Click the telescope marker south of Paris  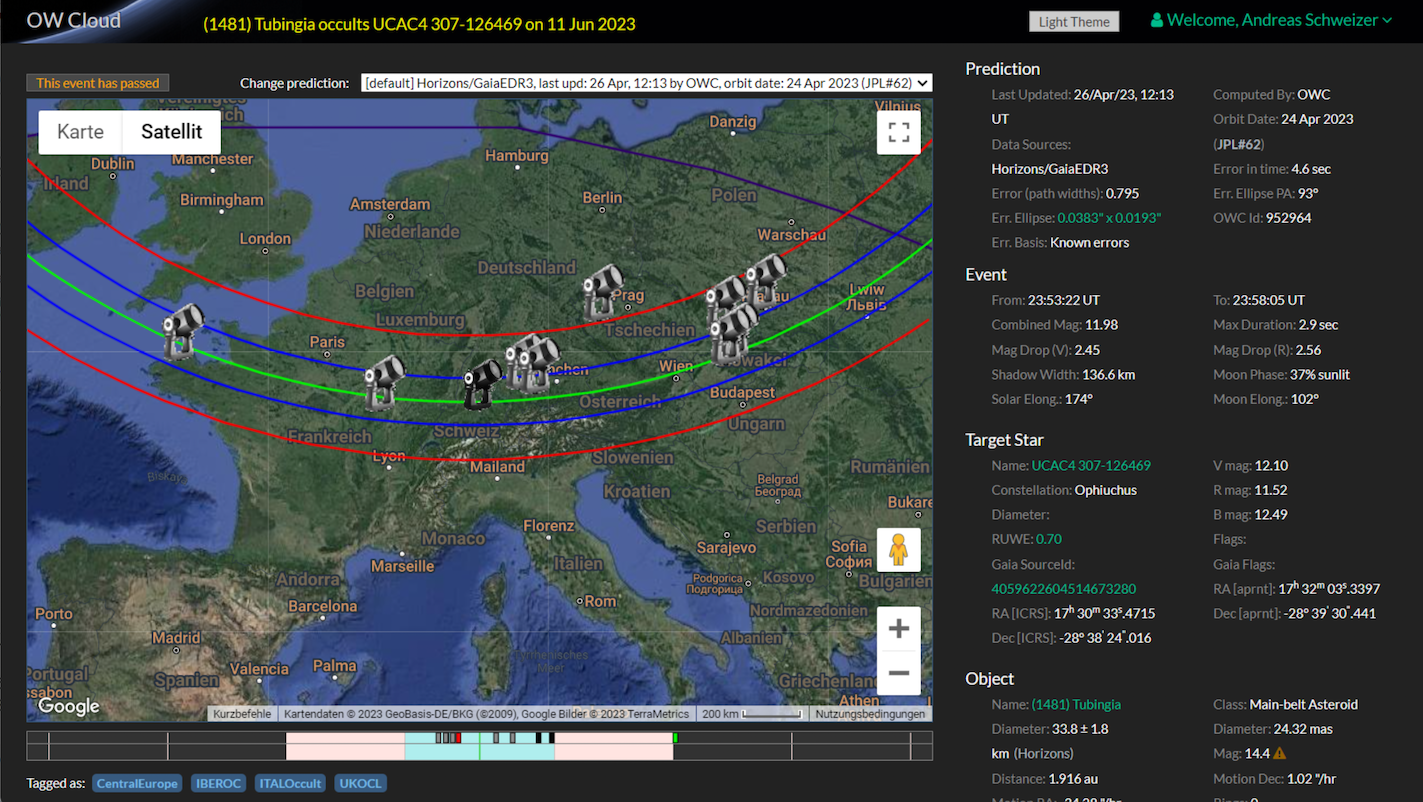pos(383,382)
